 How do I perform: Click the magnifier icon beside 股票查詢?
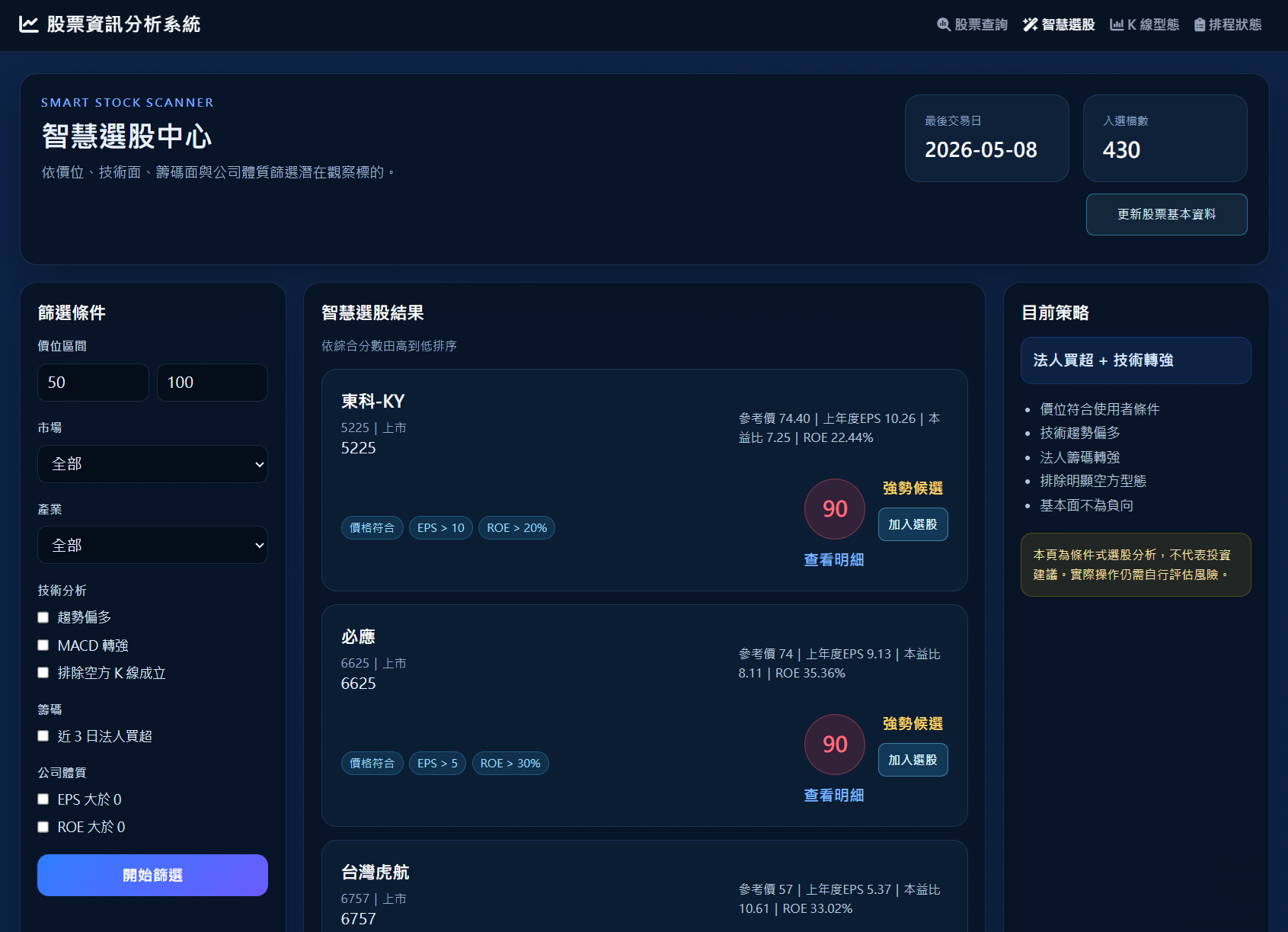[x=943, y=24]
